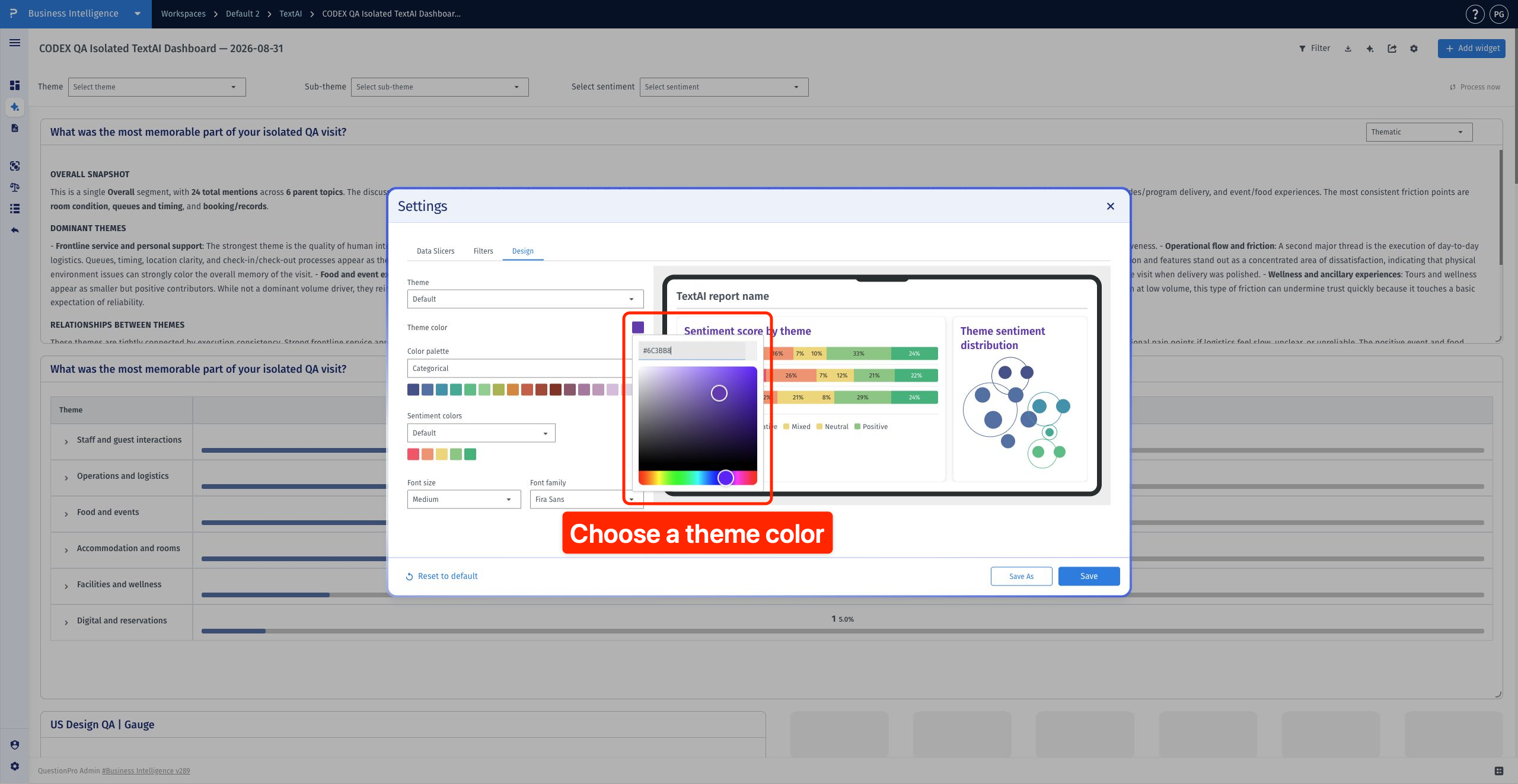
Task: Click the rainbow hue slider bar
Action: [697, 478]
